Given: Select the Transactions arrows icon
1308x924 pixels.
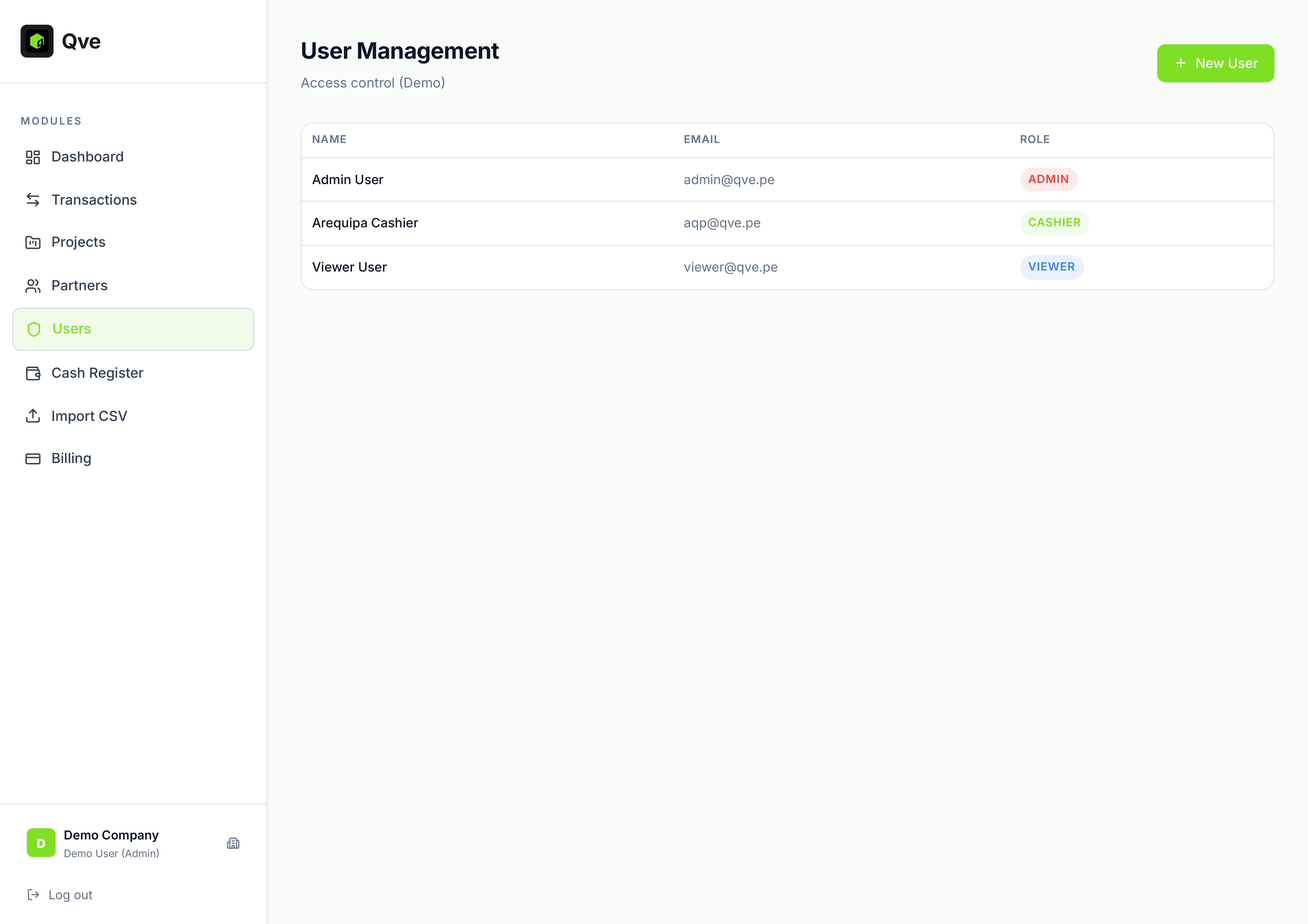Looking at the screenshot, I should [x=33, y=200].
